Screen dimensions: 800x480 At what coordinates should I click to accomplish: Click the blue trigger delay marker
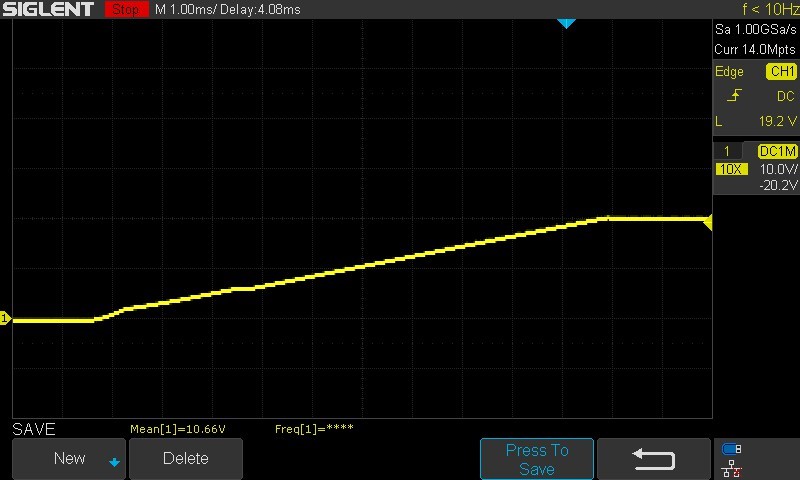(x=566, y=23)
